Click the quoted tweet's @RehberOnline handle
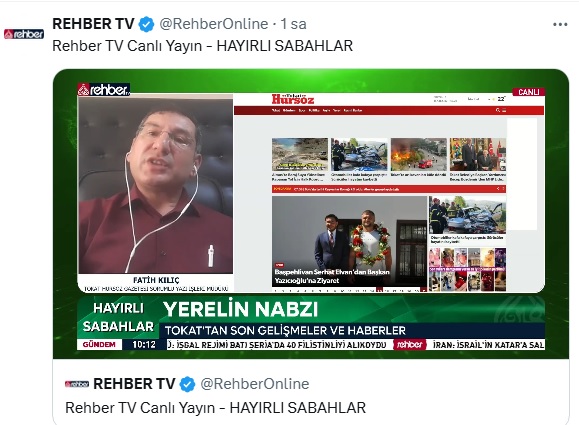 coord(255,384)
